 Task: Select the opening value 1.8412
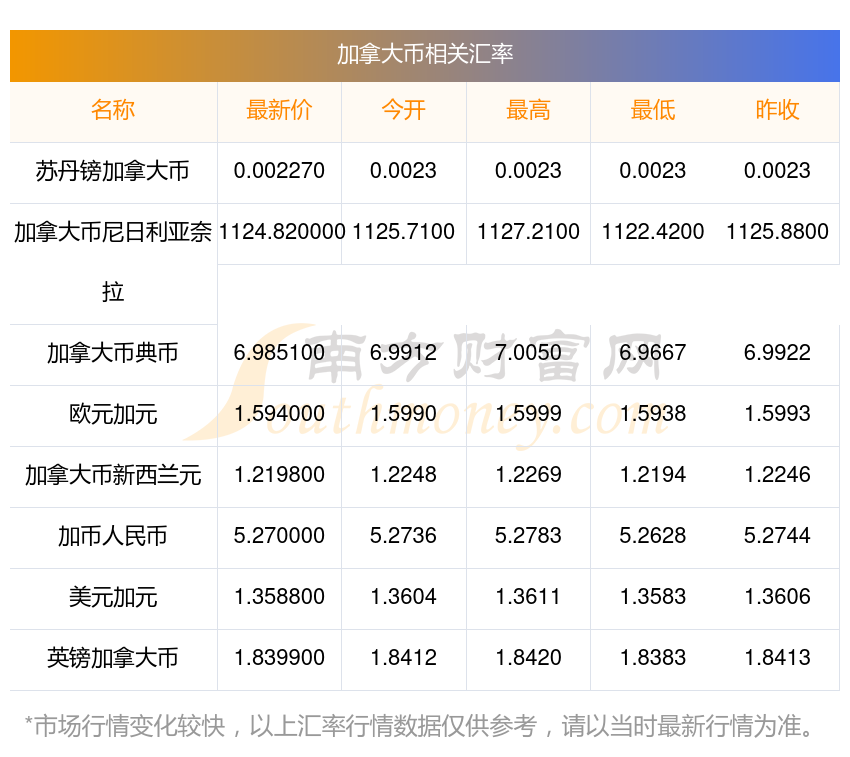click(x=403, y=658)
